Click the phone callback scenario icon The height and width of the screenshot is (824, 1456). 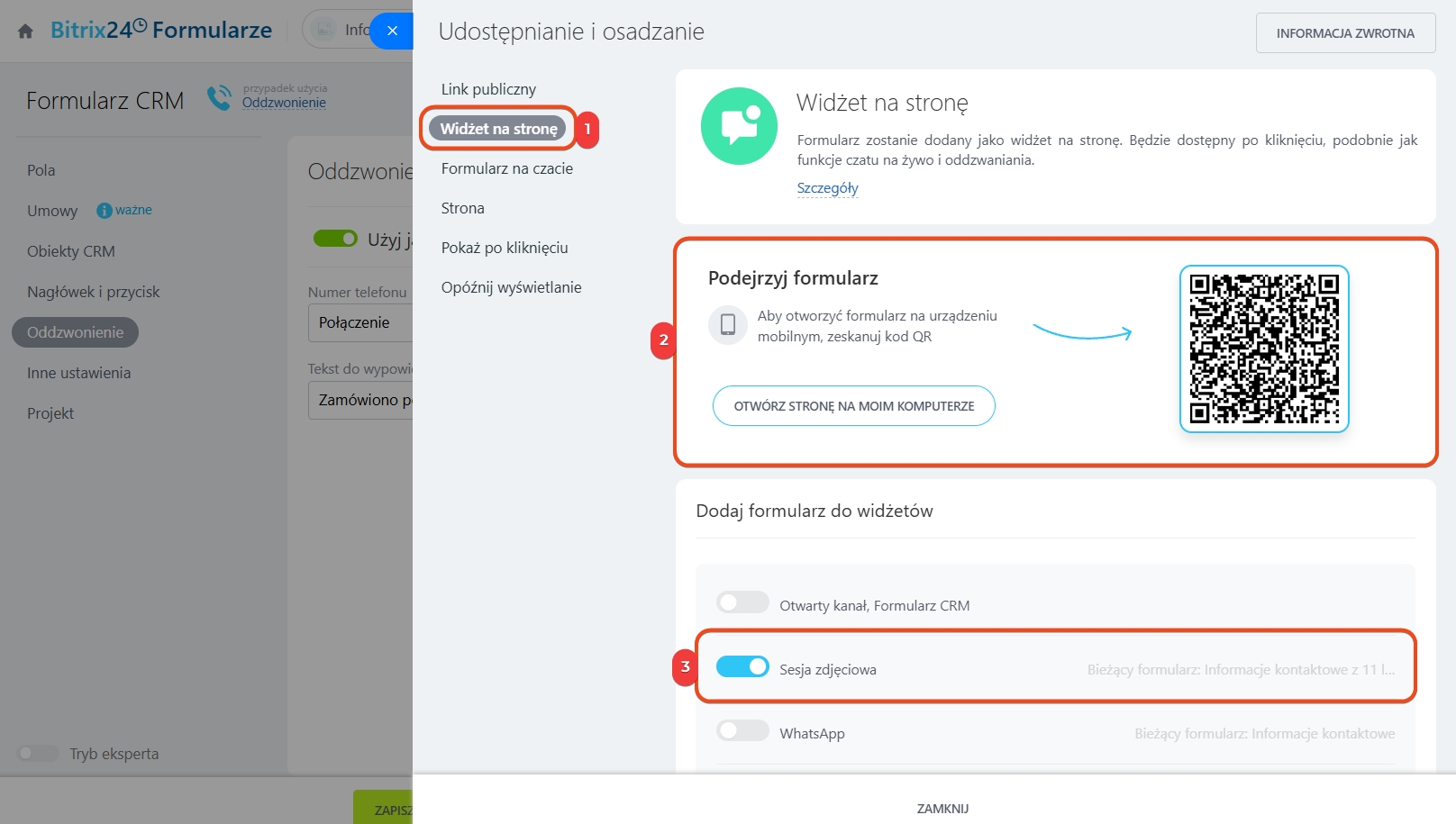219,97
